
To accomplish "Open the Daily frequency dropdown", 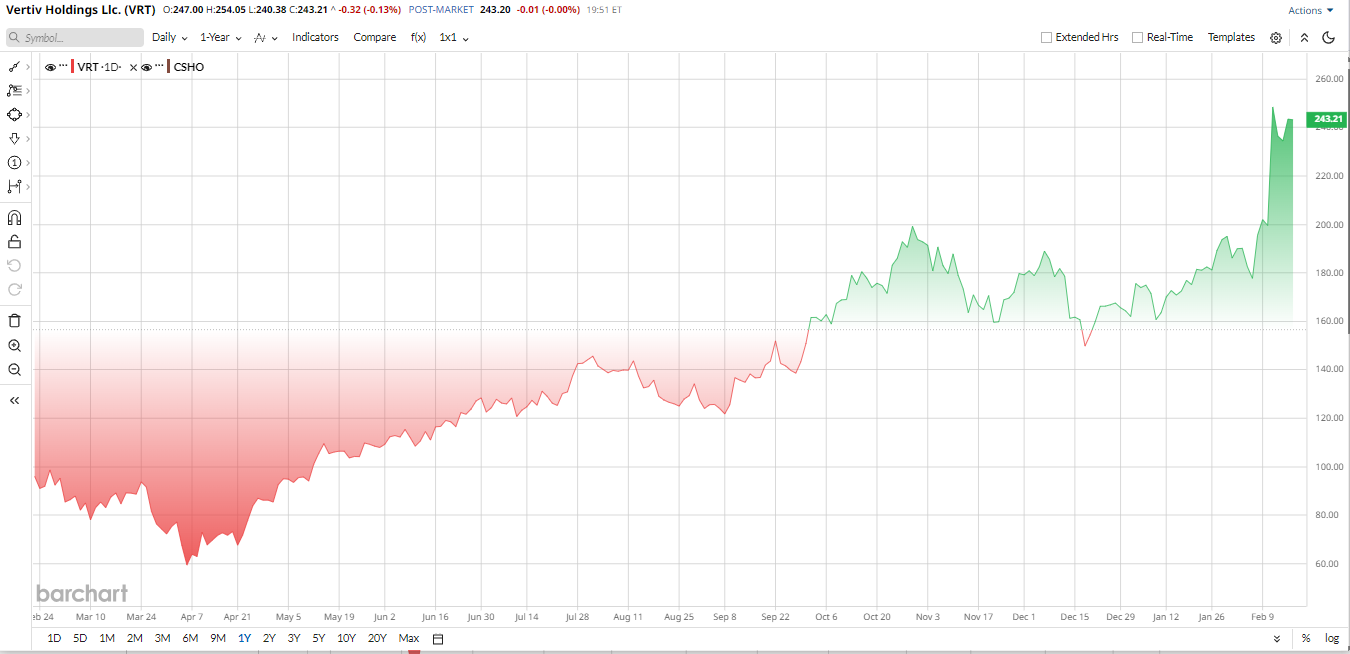I will [170, 37].
